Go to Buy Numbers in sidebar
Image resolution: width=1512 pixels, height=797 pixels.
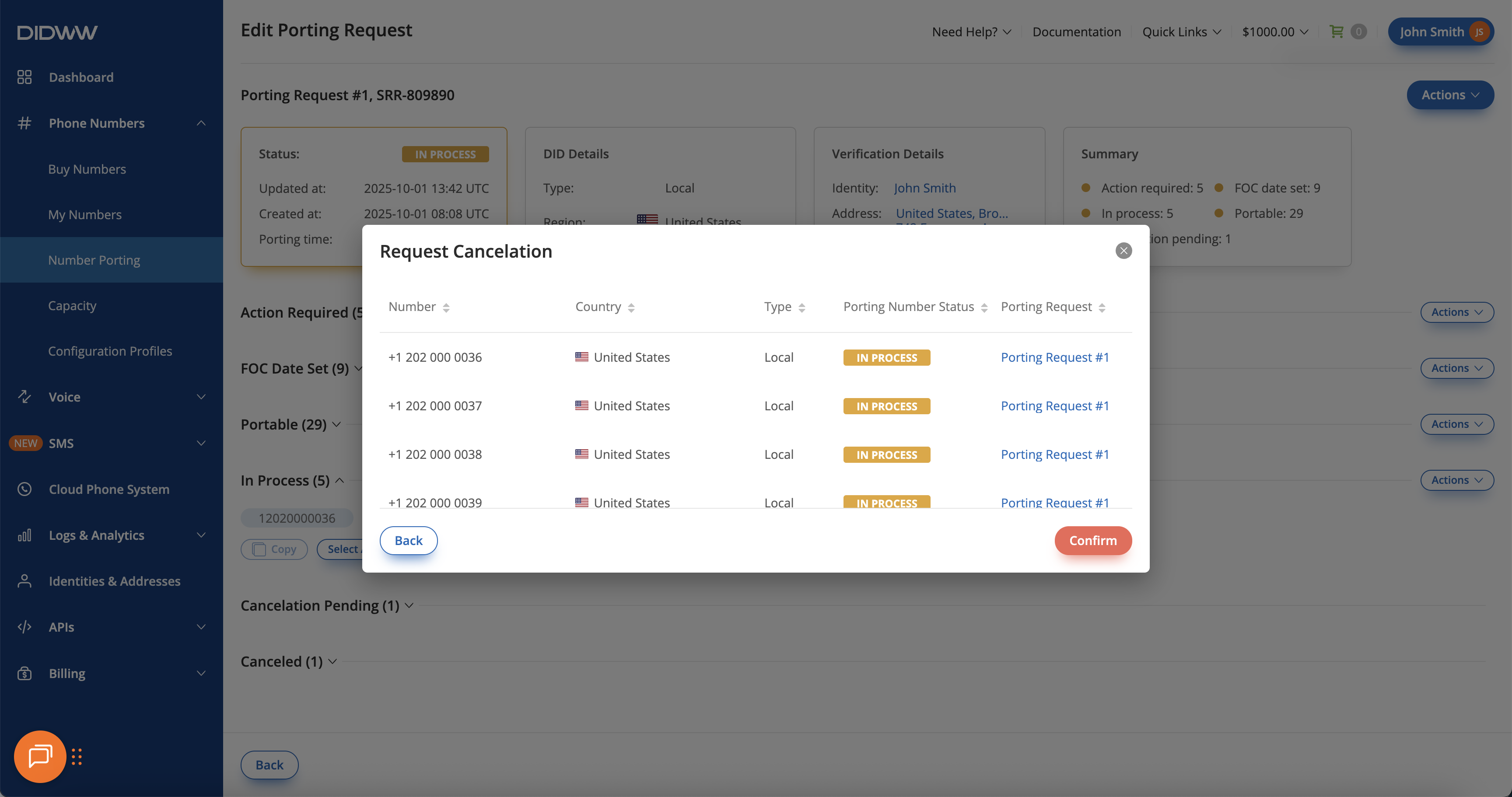click(87, 169)
